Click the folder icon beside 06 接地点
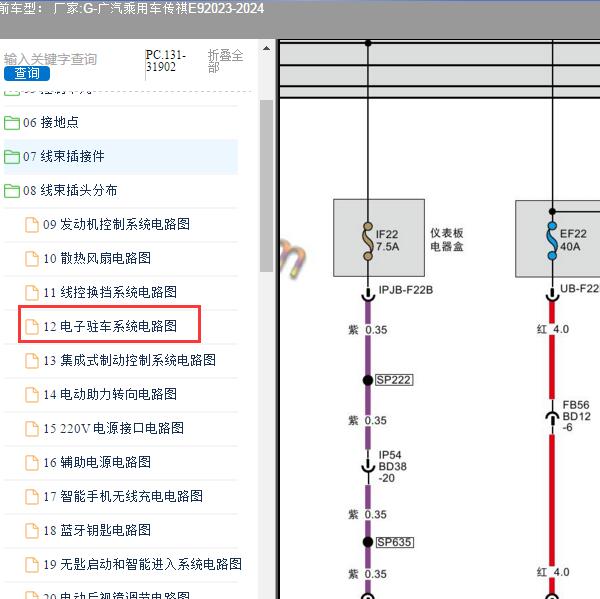 12,123
